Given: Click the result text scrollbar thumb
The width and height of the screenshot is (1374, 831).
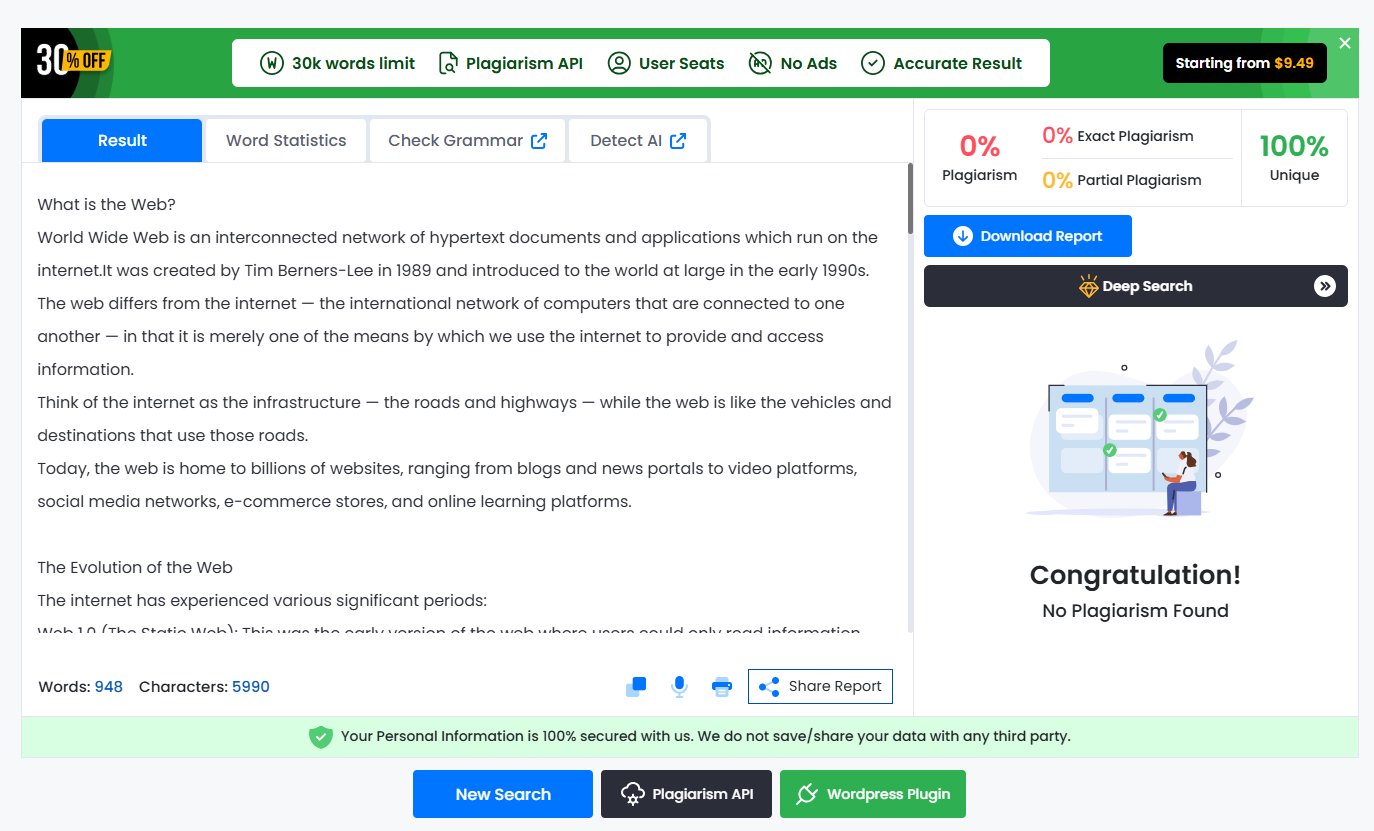Looking at the screenshot, I should (x=910, y=198).
